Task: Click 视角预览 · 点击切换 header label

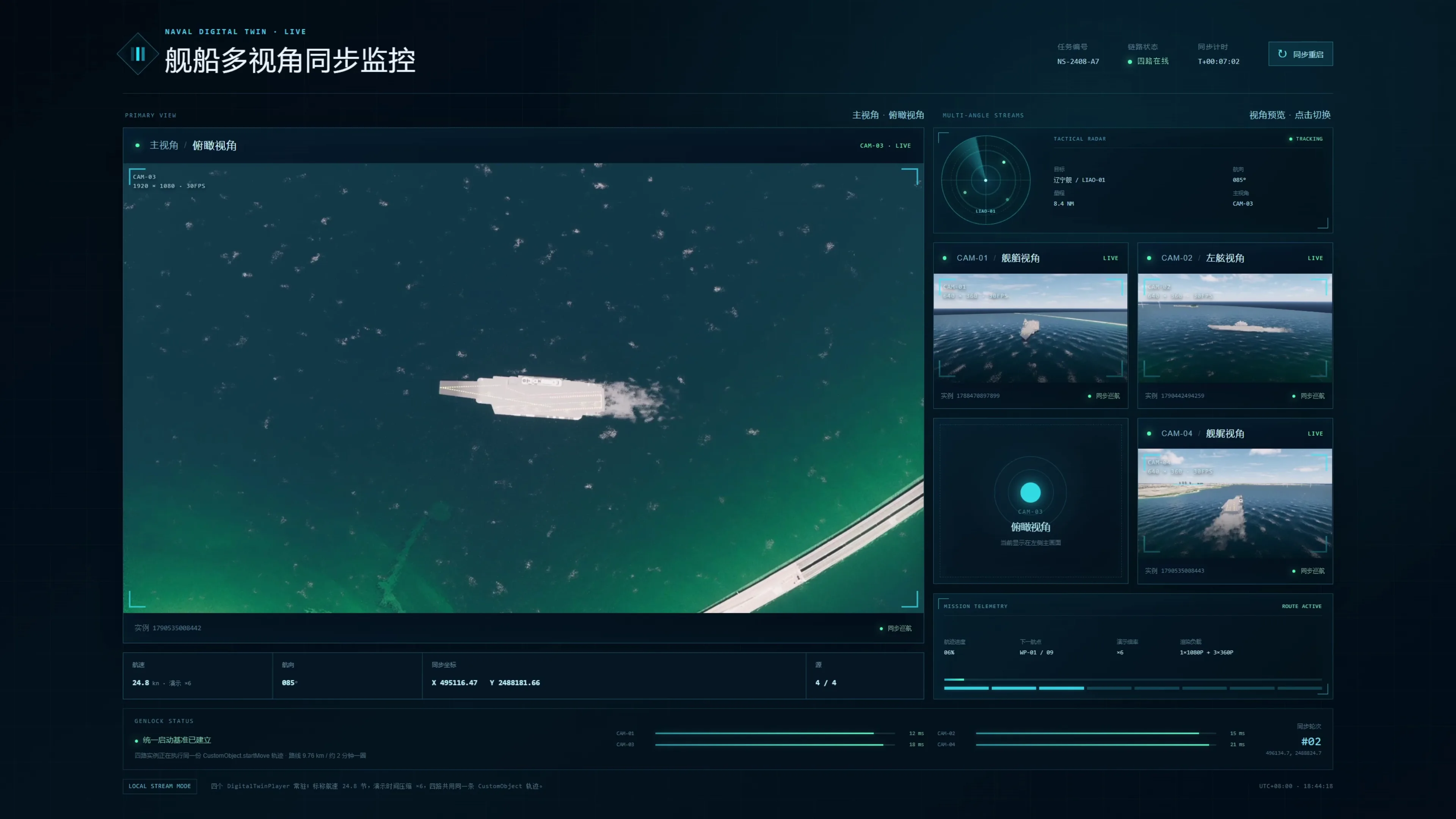Action: point(1289,115)
